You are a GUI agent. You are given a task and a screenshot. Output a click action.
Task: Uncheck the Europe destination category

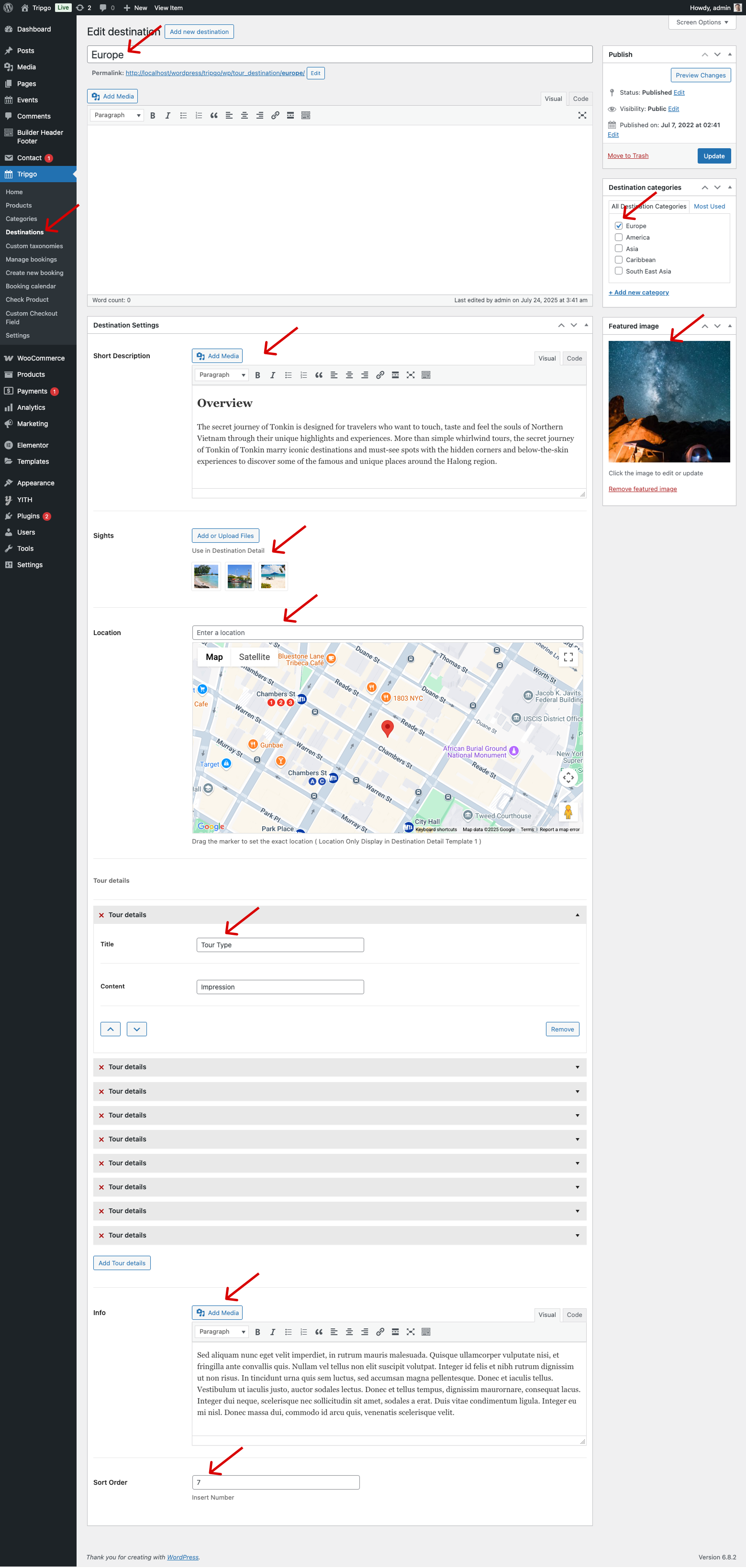tap(619, 226)
